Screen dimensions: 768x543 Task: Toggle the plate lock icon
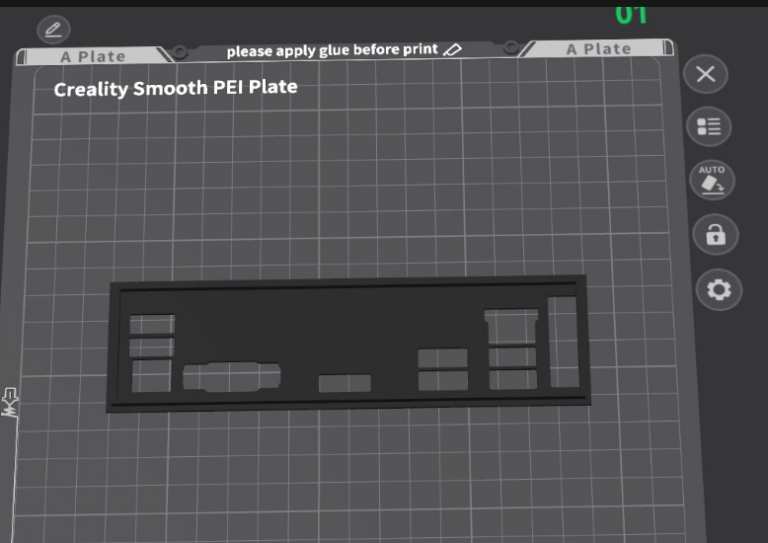coord(716,235)
